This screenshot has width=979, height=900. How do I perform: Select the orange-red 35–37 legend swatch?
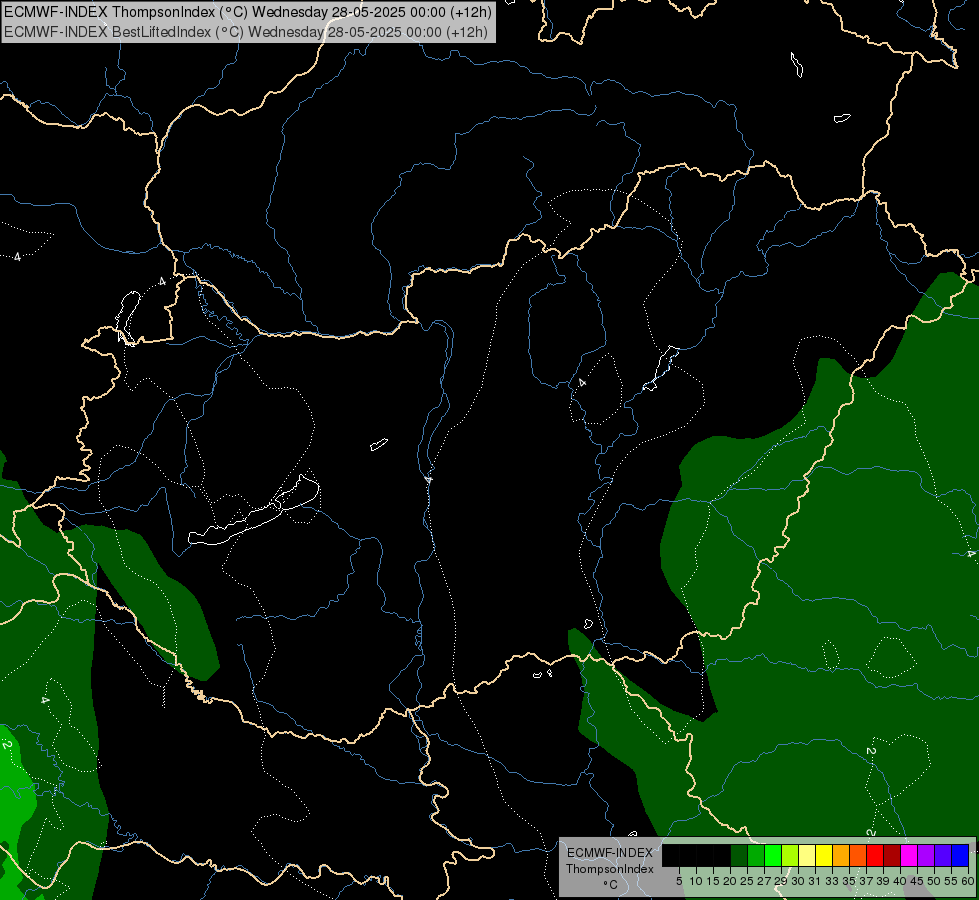[x=858, y=855]
